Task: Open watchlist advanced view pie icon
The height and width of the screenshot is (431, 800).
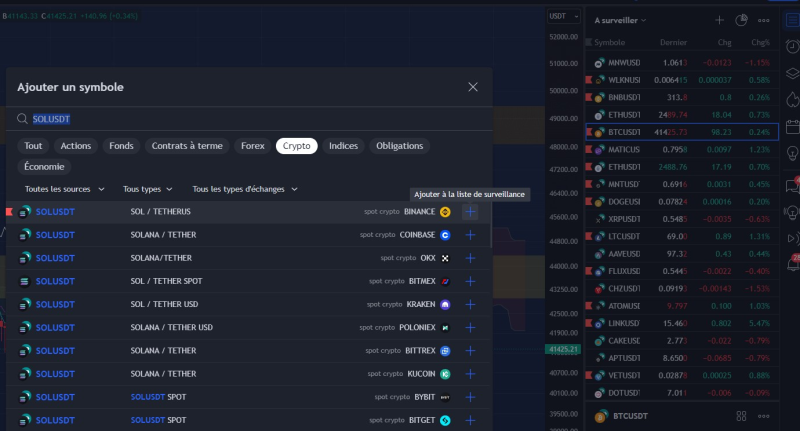Action: pos(741,20)
